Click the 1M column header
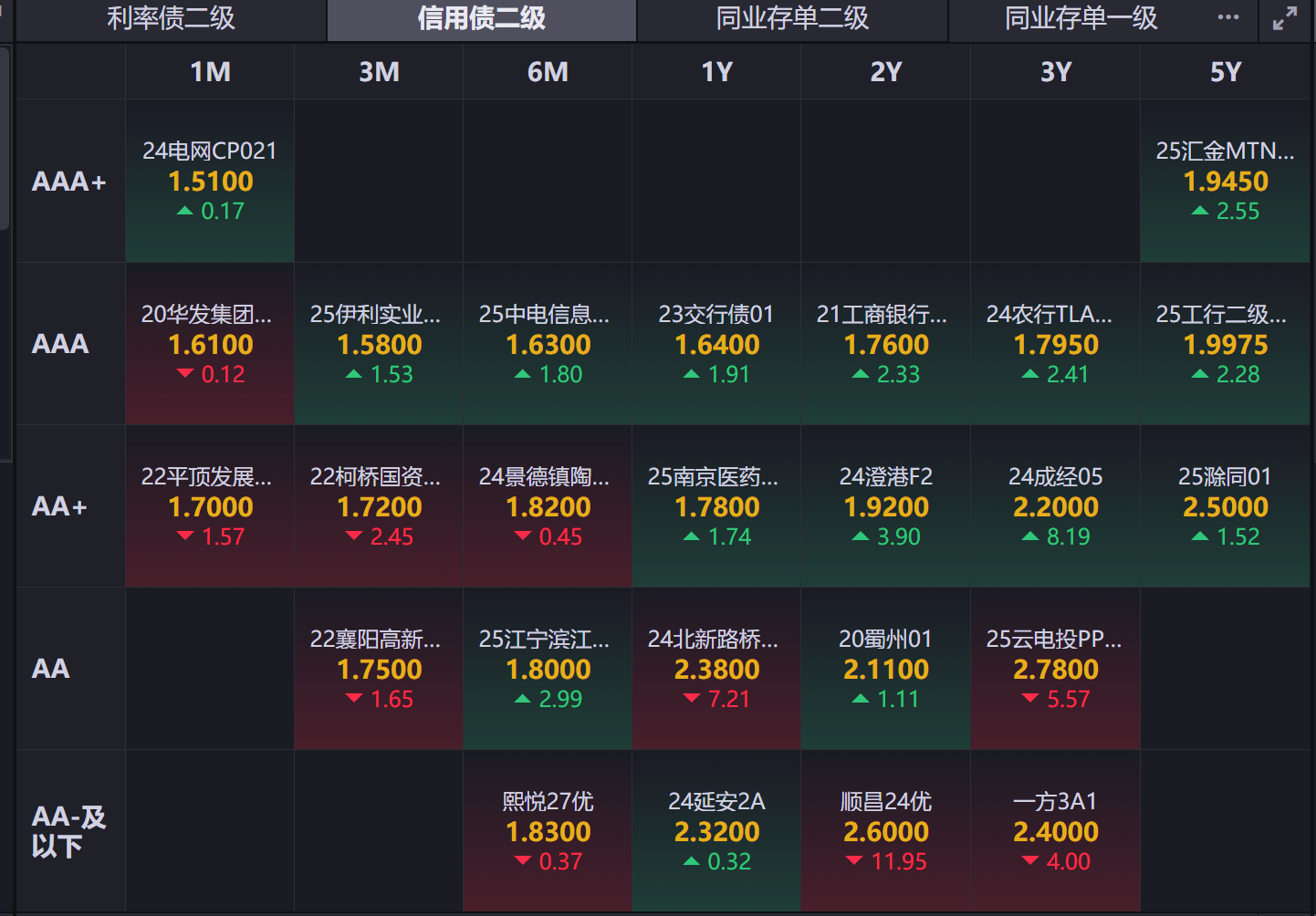The height and width of the screenshot is (916, 1316). tap(210, 72)
